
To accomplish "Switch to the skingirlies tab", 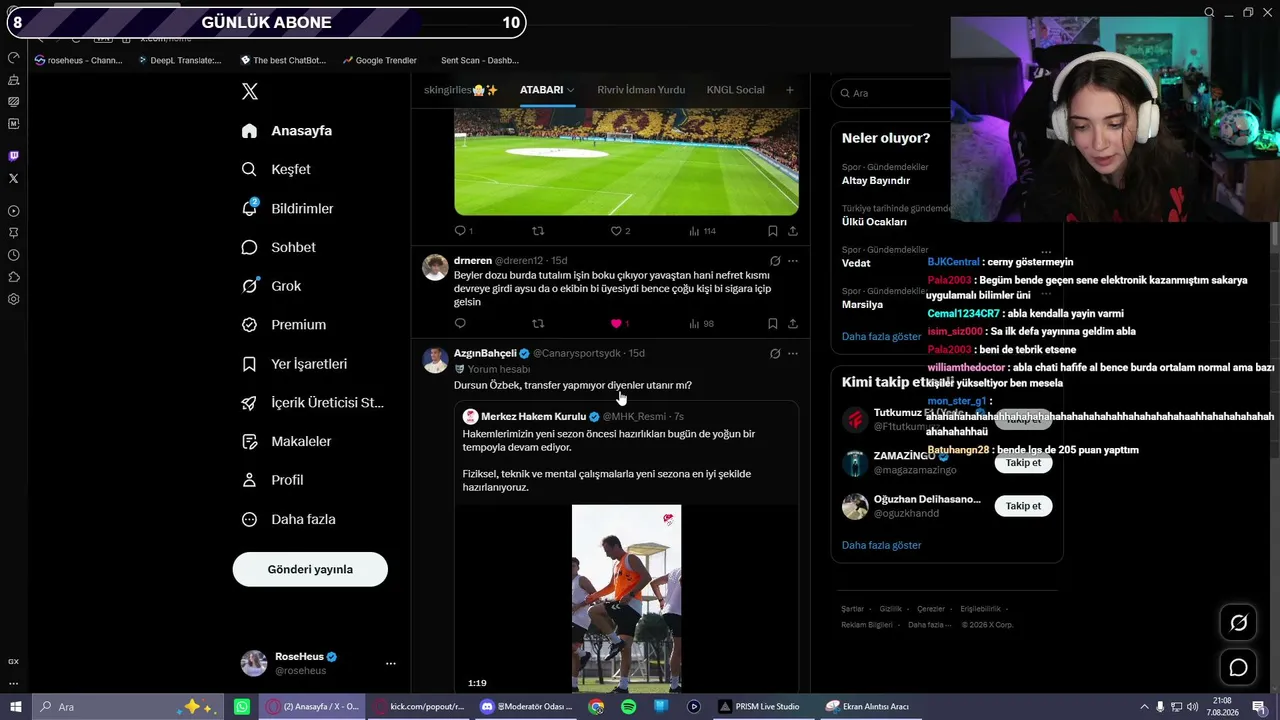I will point(461,90).
